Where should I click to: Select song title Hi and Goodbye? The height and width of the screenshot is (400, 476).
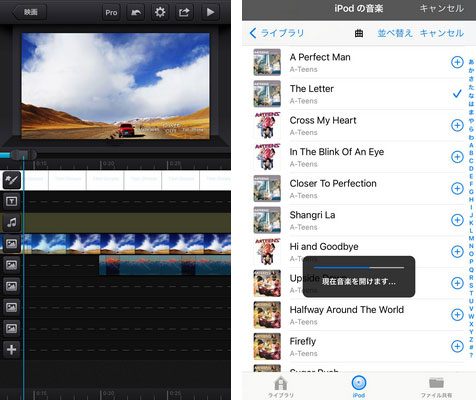pos(324,247)
